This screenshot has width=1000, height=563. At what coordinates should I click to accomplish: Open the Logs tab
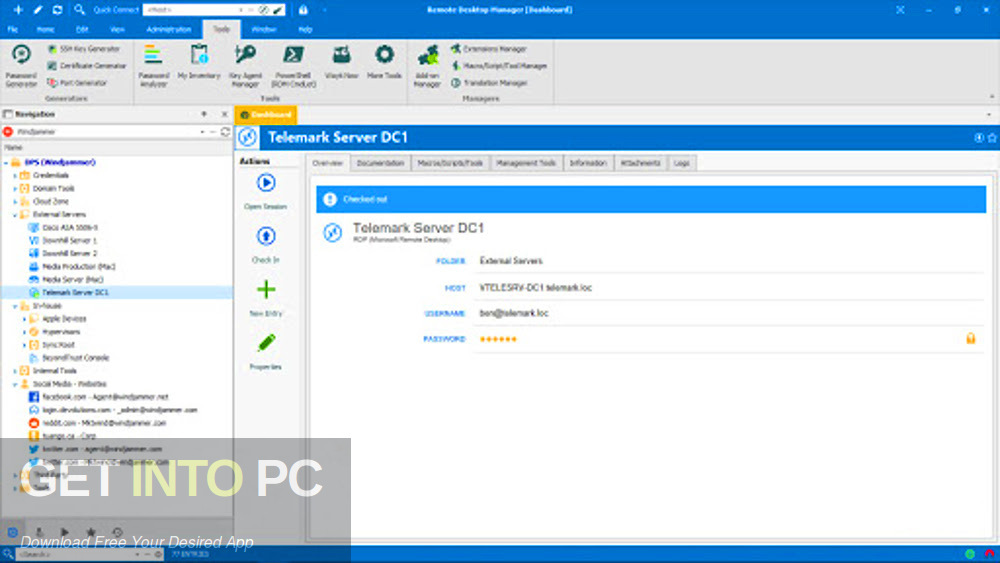point(682,163)
